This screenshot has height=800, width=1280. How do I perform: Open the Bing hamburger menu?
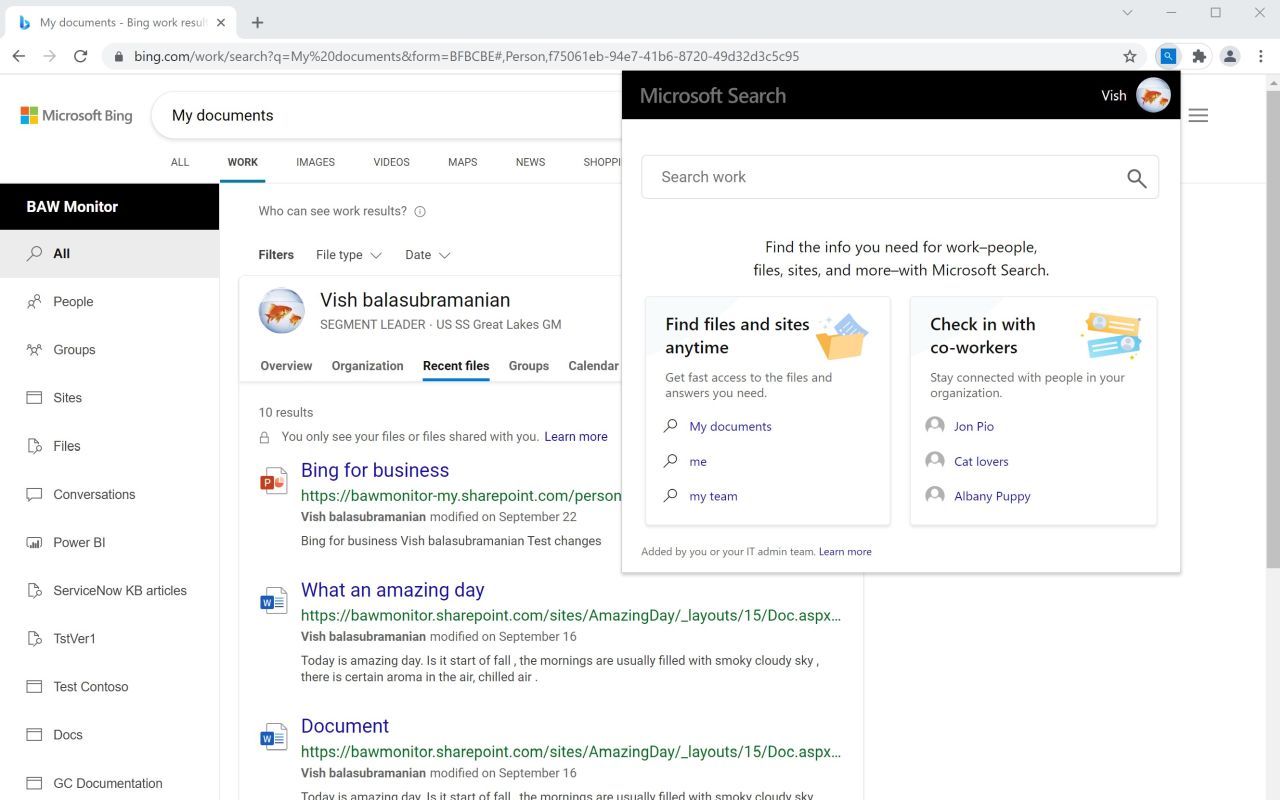pos(1198,115)
